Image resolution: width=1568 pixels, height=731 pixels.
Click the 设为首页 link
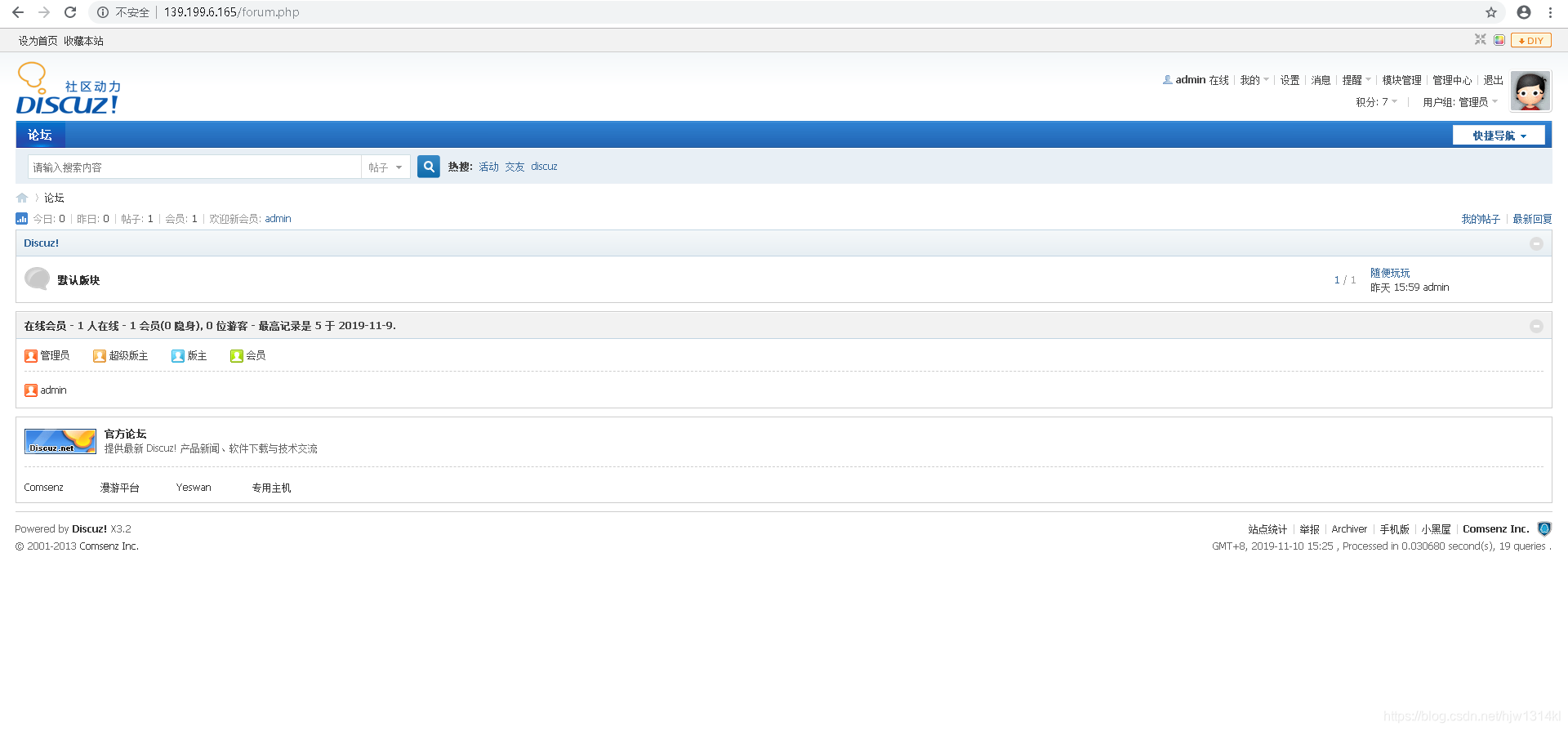click(38, 41)
